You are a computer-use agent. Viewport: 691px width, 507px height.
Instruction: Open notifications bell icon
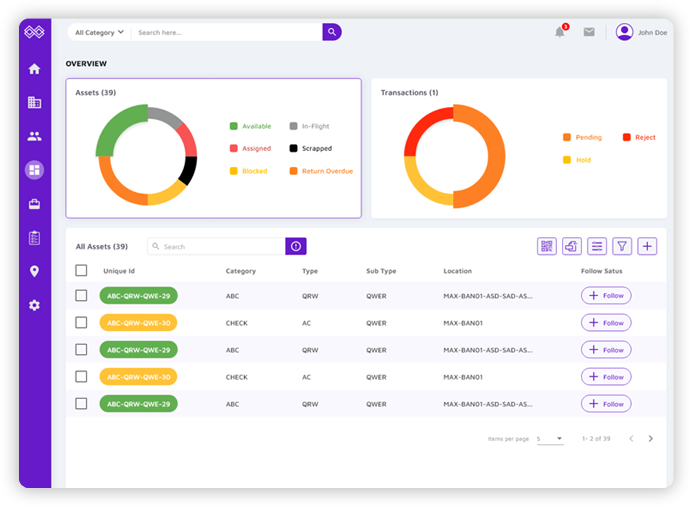click(560, 32)
